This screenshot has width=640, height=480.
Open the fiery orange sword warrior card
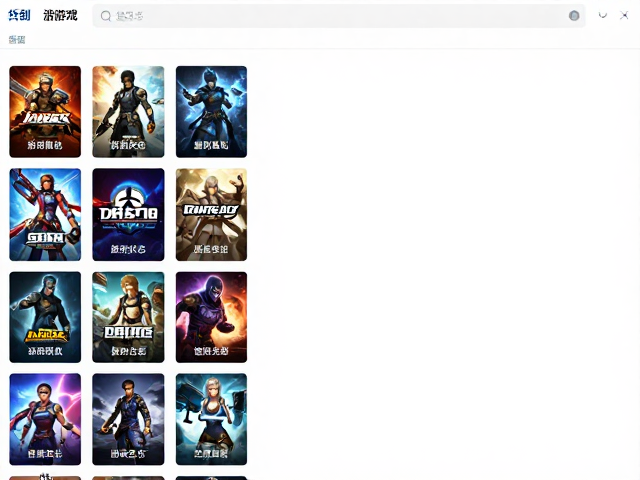coord(45,111)
